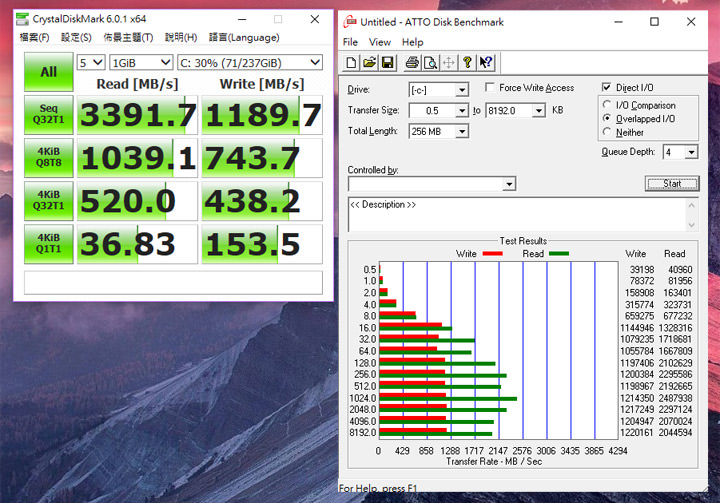Click the Save floppy disk icon
The image size is (720, 503).
(x=387, y=63)
